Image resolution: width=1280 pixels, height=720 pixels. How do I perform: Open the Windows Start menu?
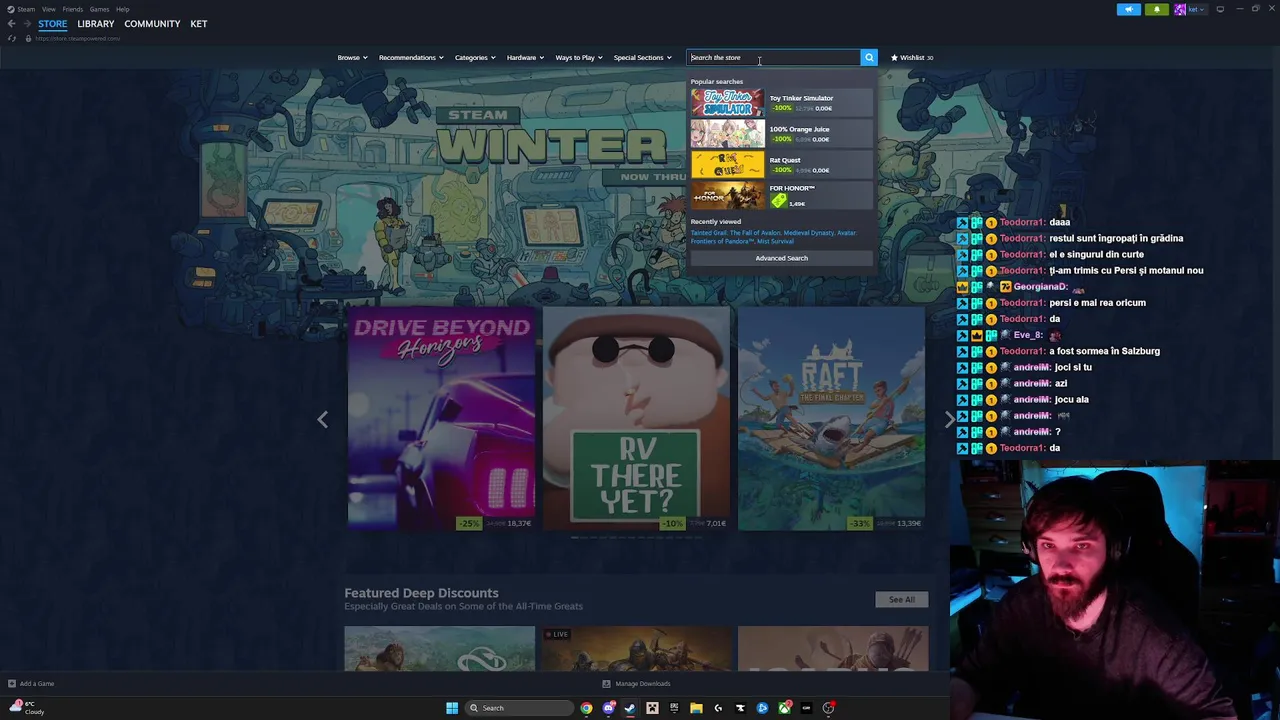point(452,708)
